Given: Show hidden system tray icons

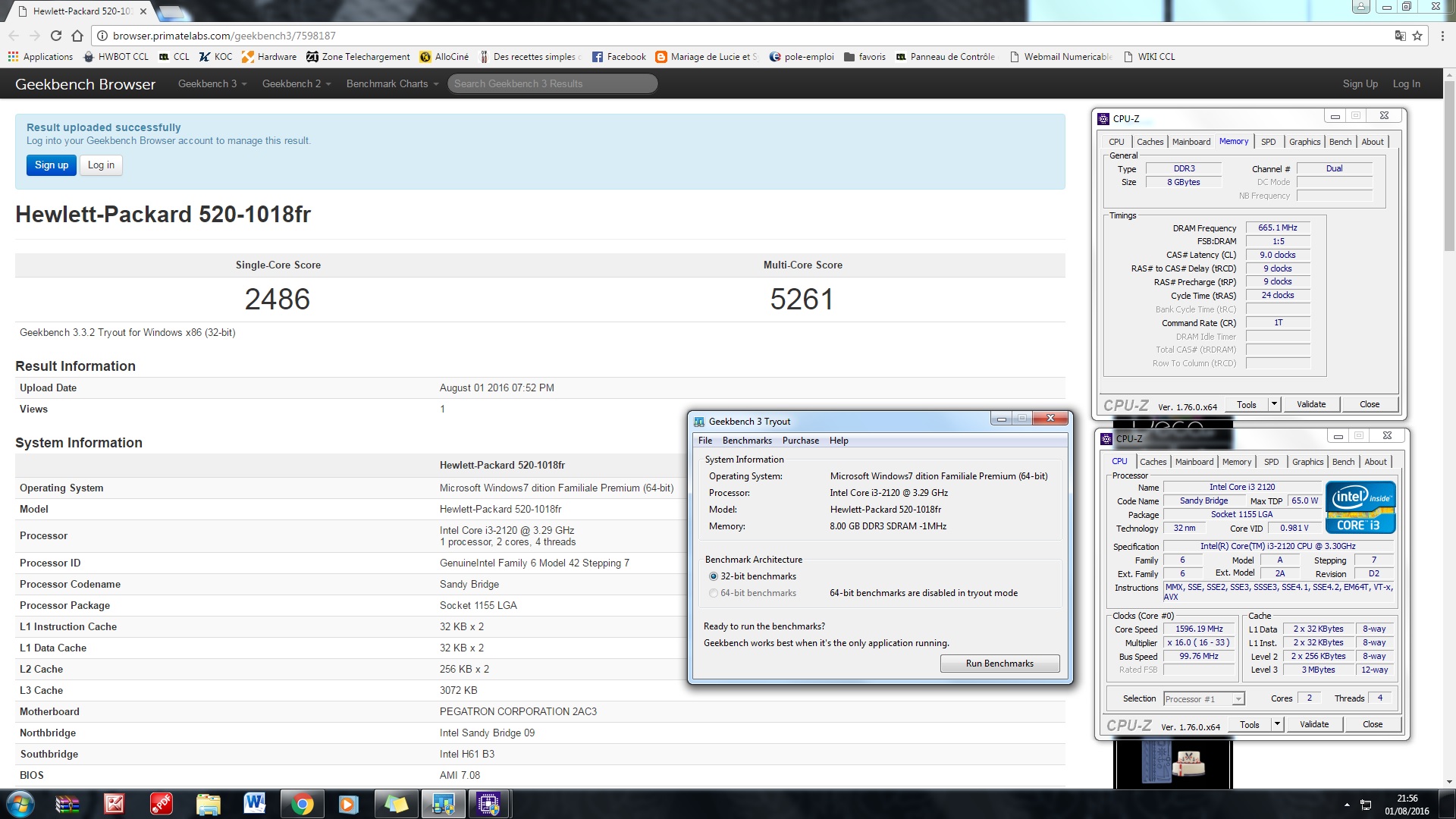Looking at the screenshot, I should (1347, 805).
